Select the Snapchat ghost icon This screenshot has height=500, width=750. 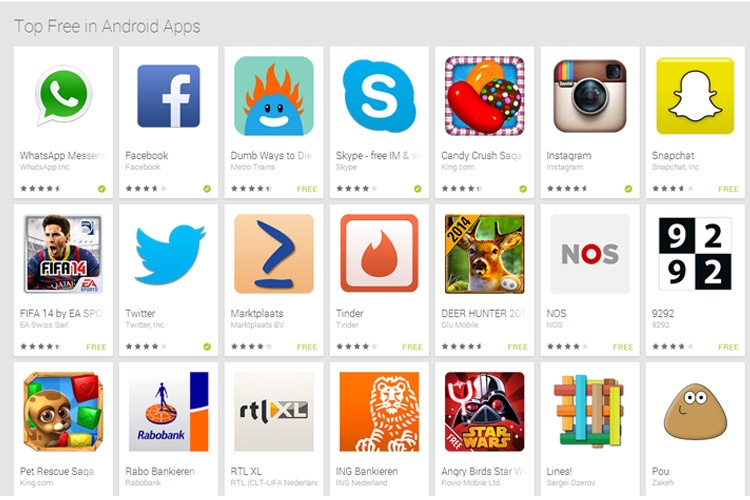[695, 96]
